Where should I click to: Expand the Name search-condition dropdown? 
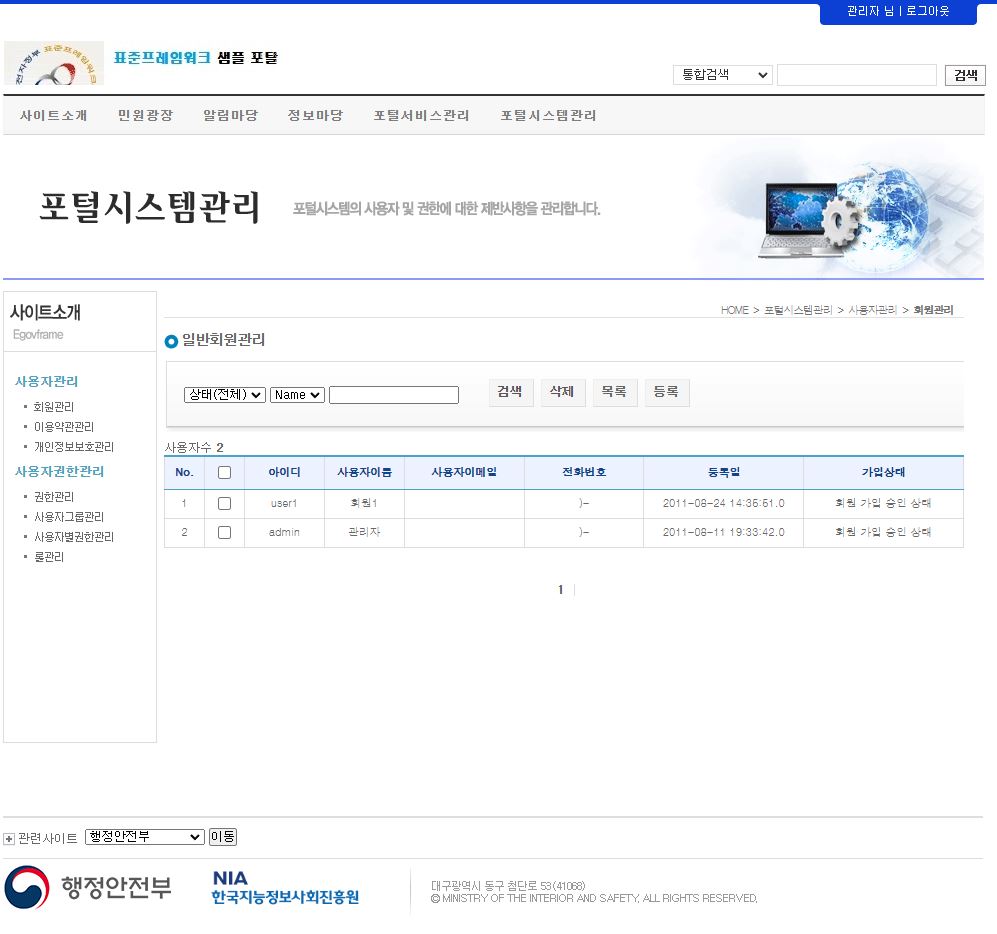297,395
